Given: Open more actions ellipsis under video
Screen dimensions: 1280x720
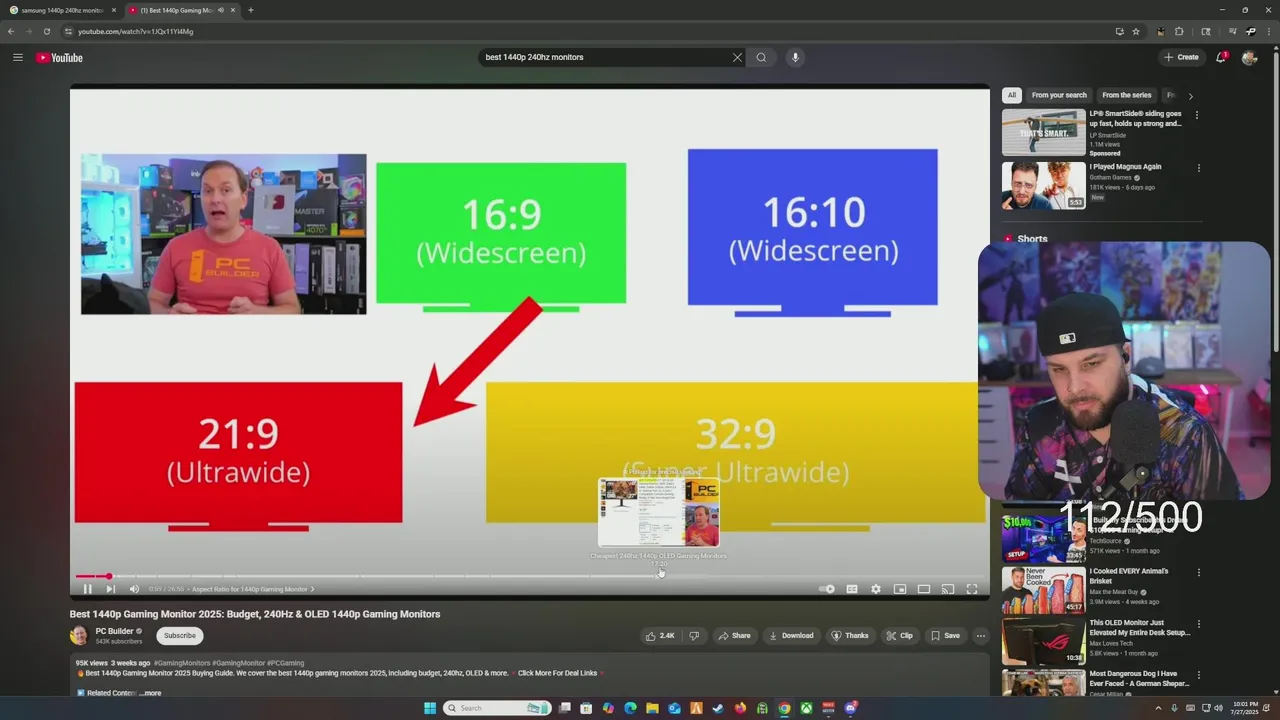Looking at the screenshot, I should 981,635.
